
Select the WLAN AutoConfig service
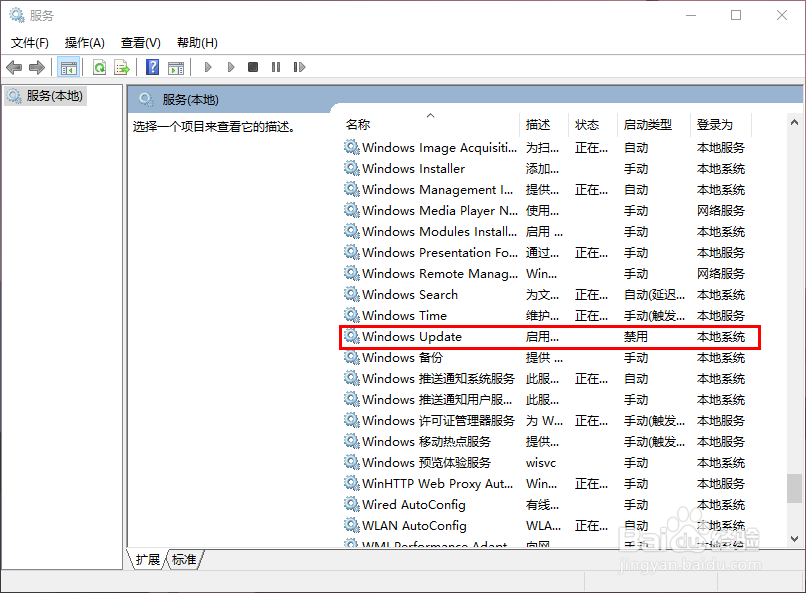pos(546,526)
